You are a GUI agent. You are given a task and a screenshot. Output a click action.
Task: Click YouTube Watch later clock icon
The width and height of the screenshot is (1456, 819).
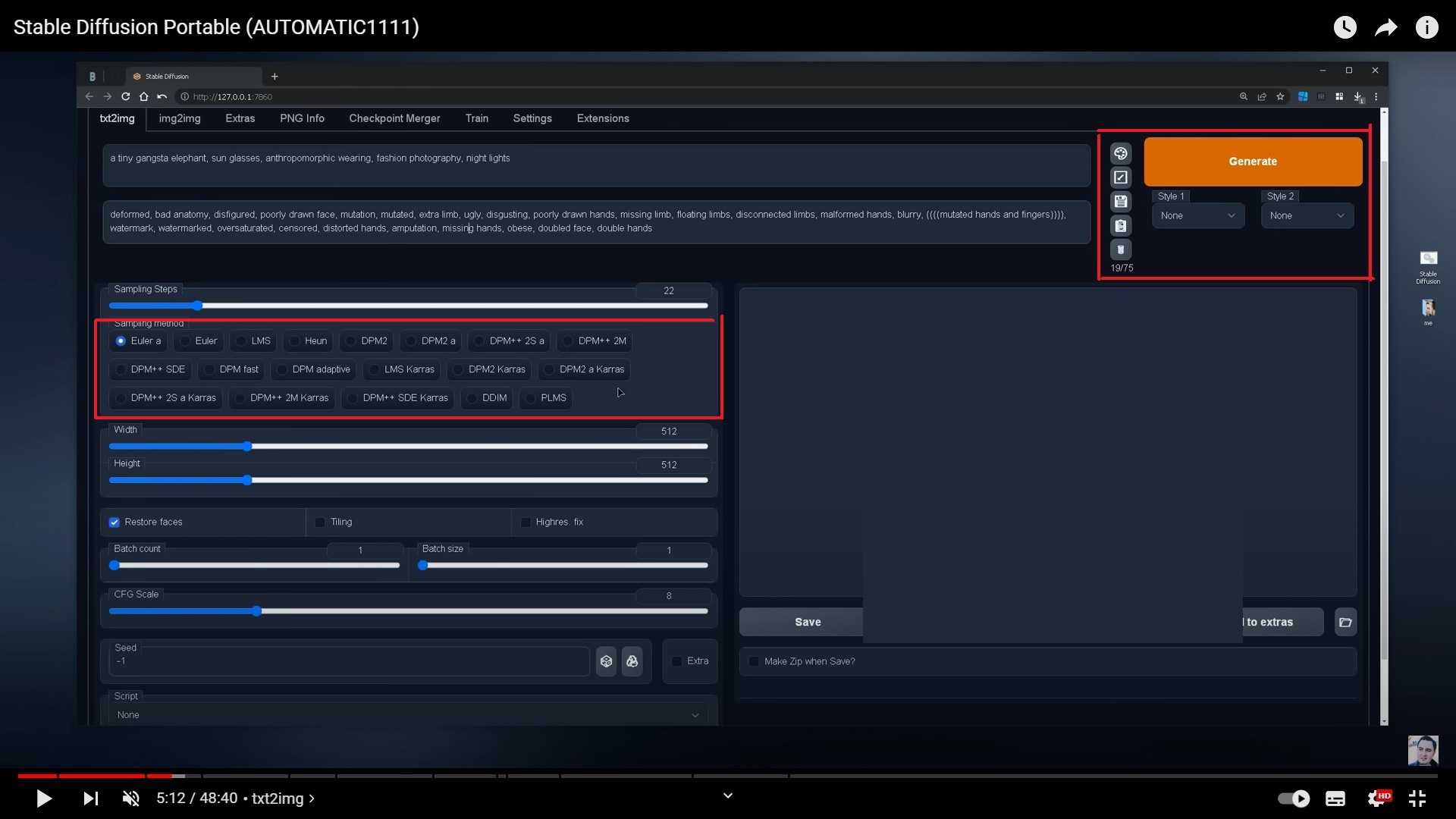[x=1345, y=27]
